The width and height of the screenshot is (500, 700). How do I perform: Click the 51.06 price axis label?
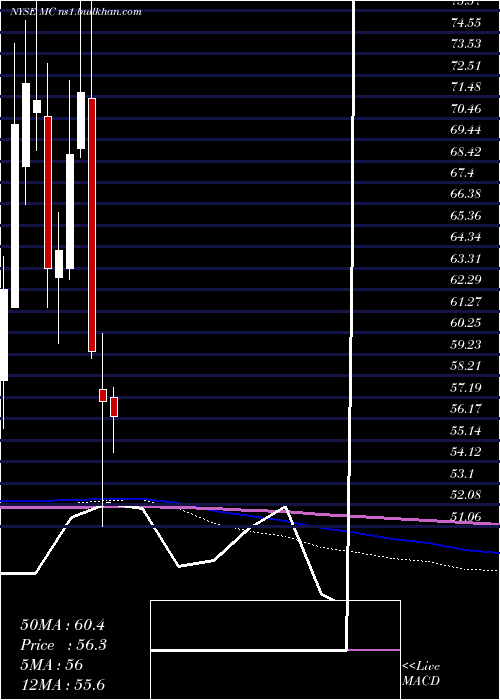(466, 517)
